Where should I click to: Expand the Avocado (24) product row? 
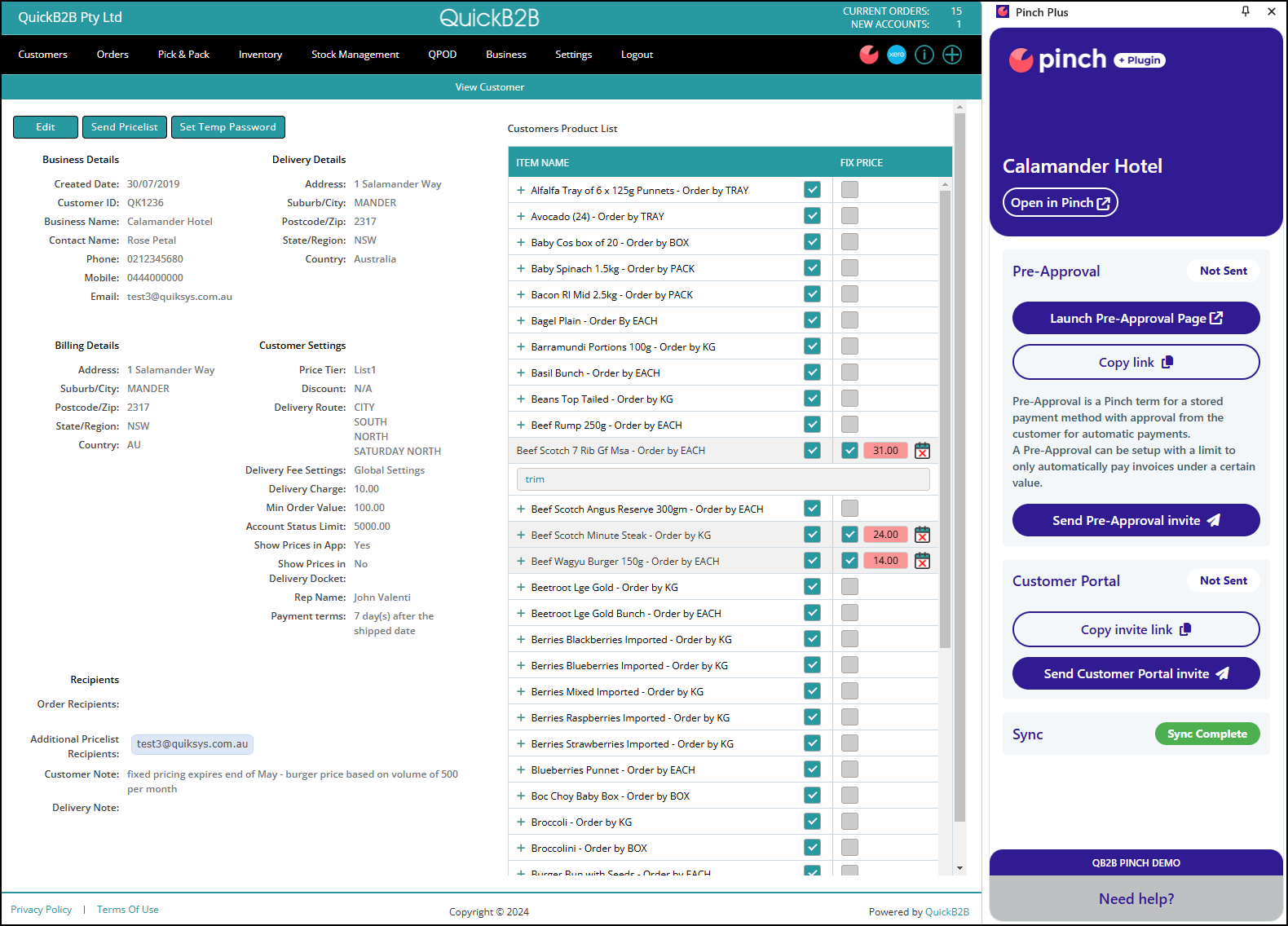coord(521,216)
